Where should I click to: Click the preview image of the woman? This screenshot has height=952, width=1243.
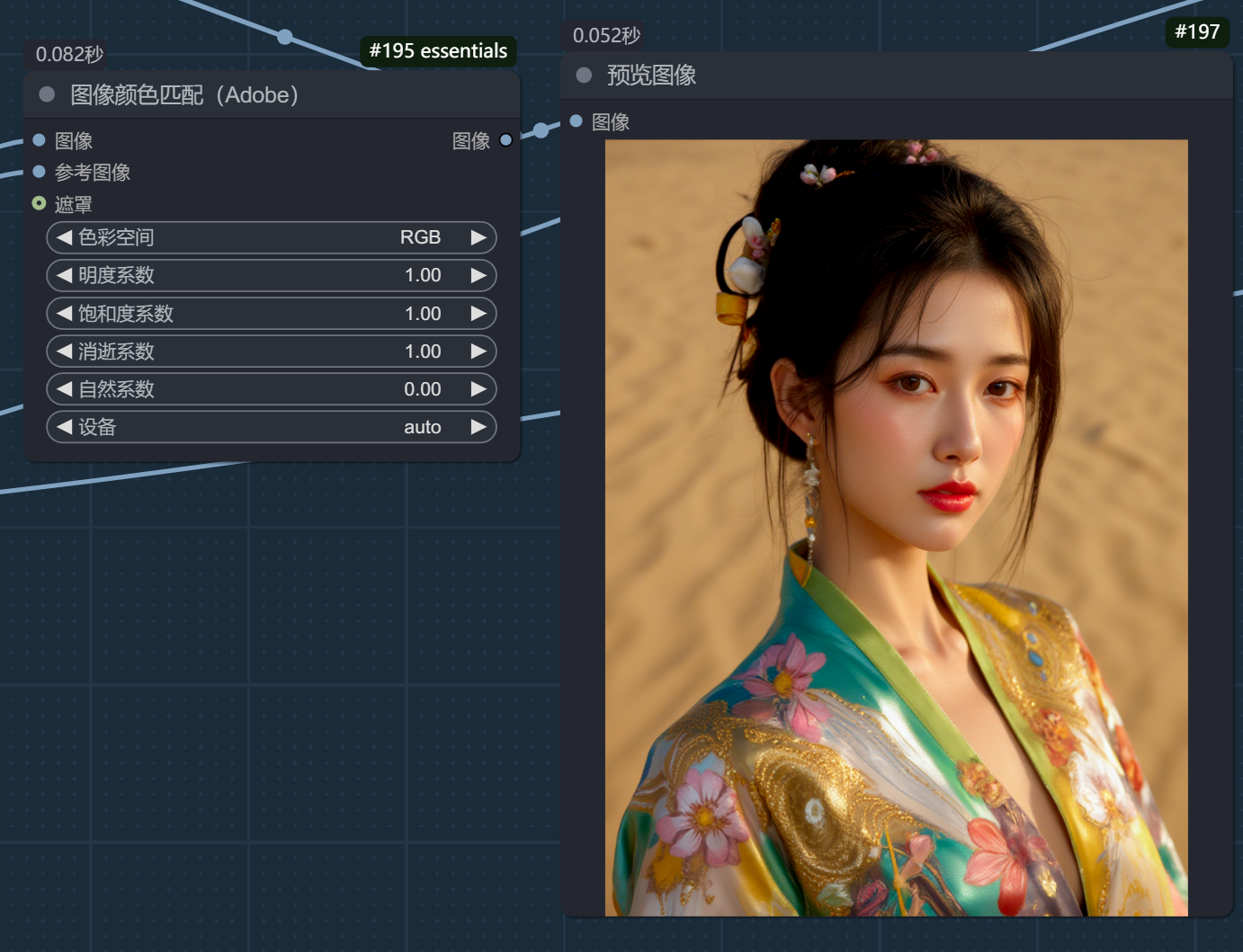click(897, 528)
